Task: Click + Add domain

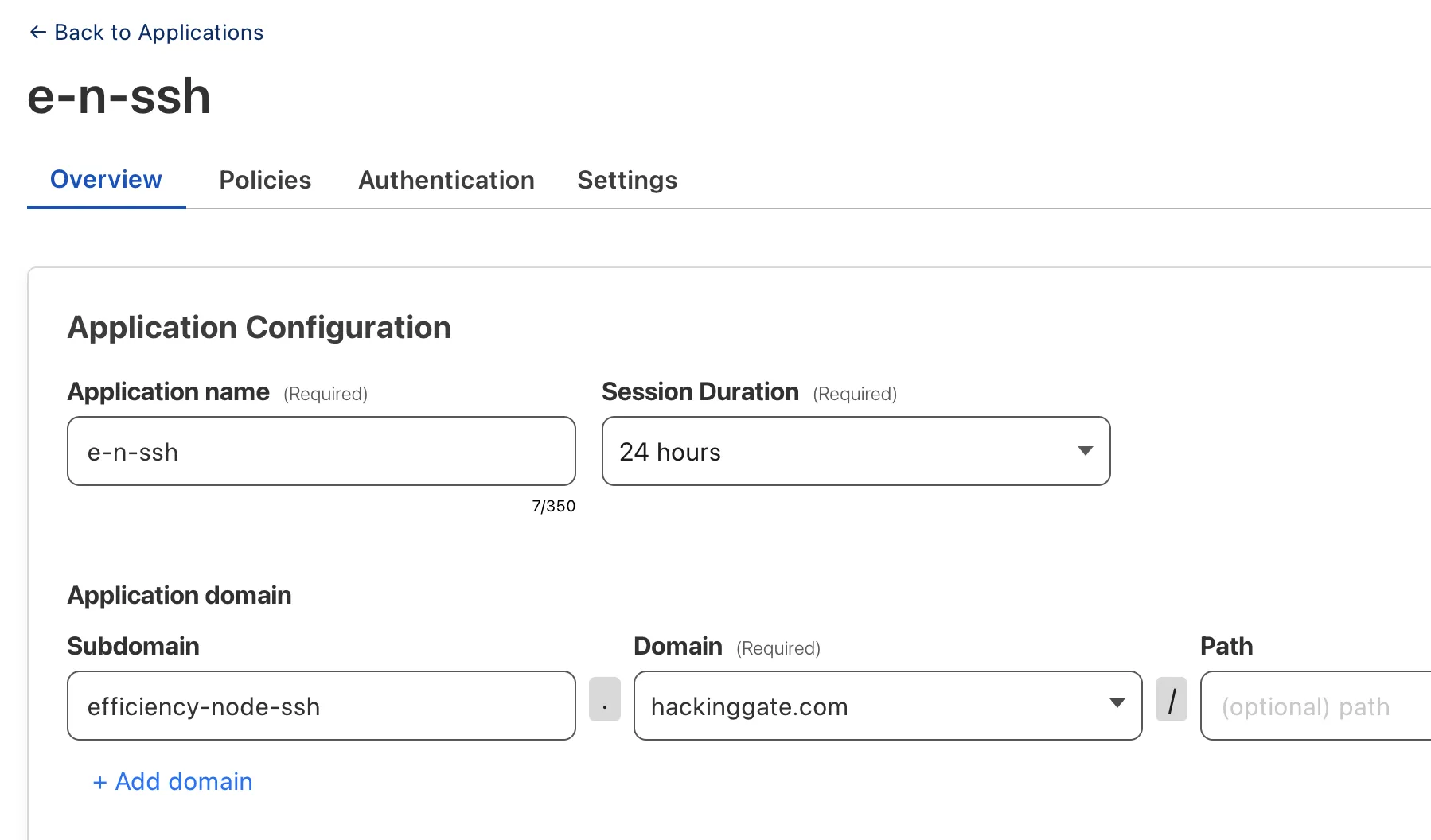Action: point(172,781)
